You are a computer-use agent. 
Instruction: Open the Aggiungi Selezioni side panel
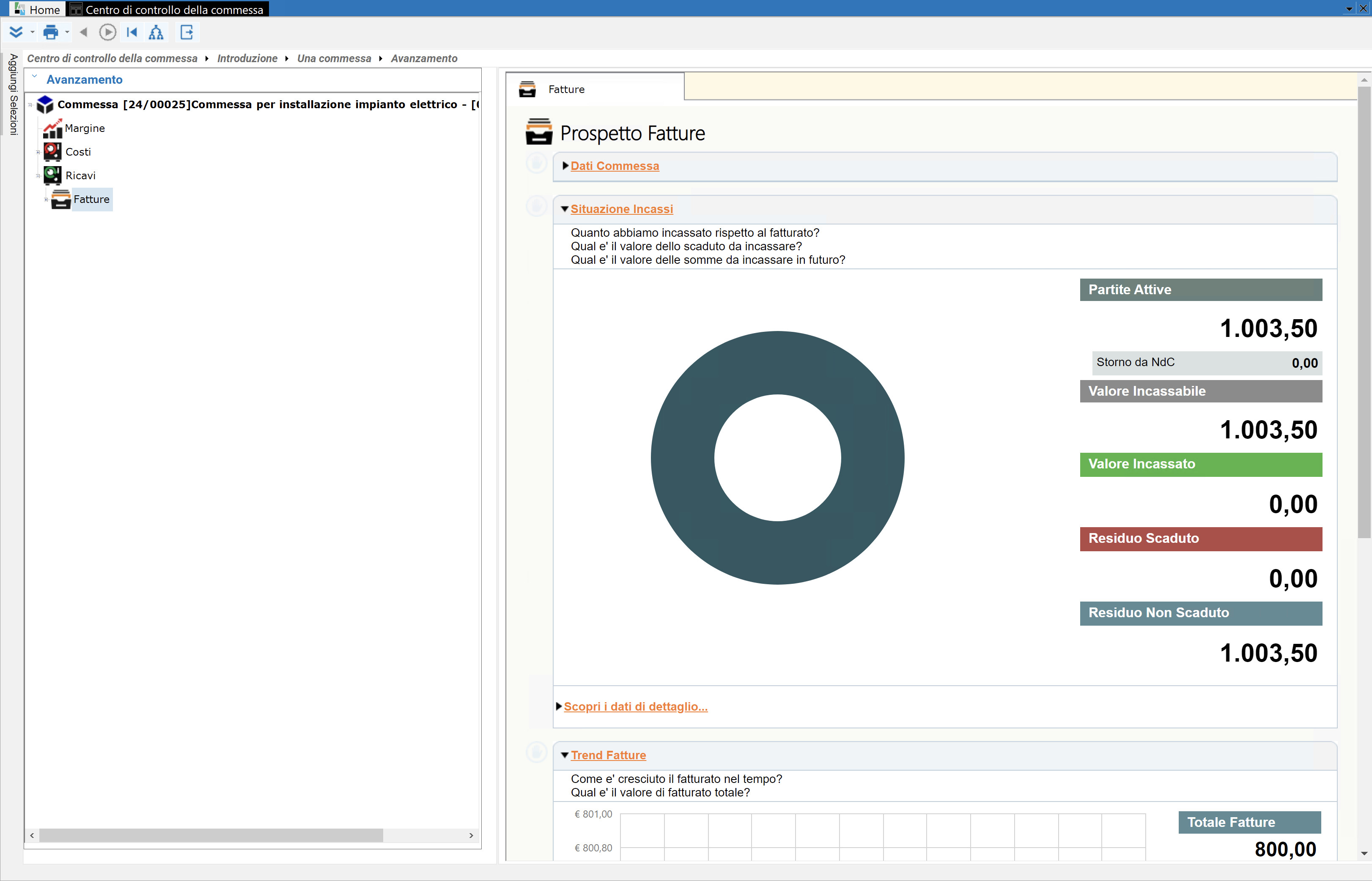(x=13, y=94)
